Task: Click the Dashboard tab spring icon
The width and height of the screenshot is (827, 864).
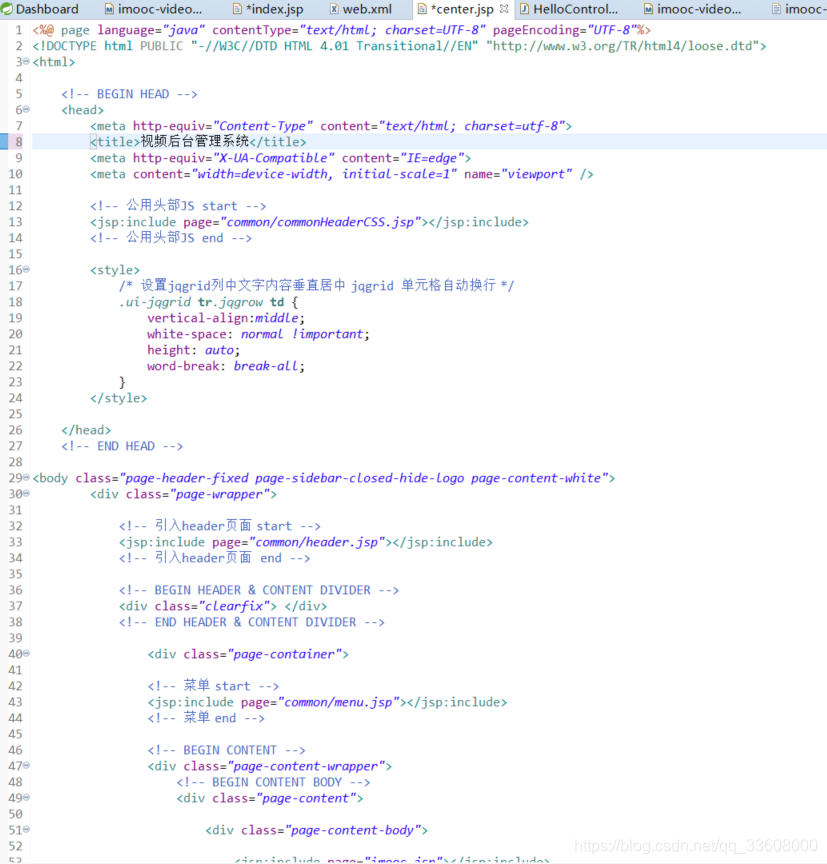Action: click(7, 9)
